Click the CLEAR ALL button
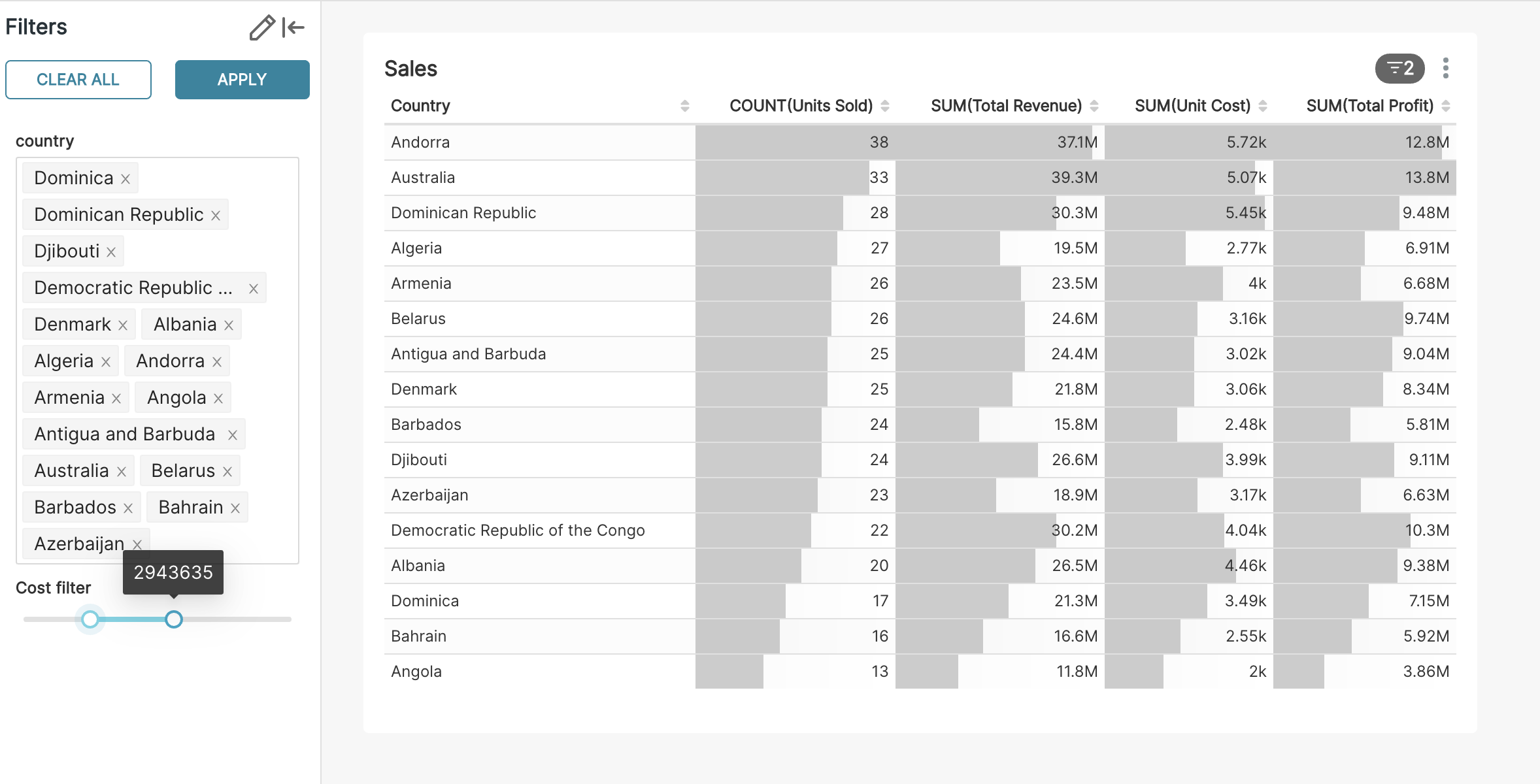Viewport: 1540px width, 784px height. click(78, 79)
